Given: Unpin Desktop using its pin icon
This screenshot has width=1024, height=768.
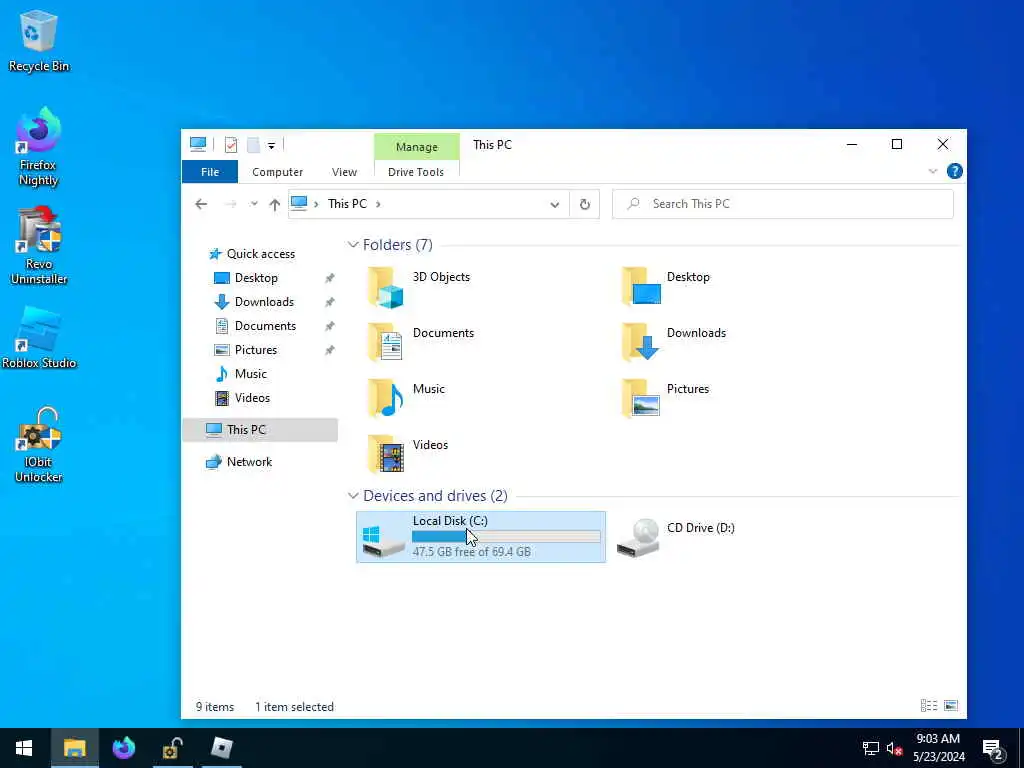Looking at the screenshot, I should click(330, 278).
